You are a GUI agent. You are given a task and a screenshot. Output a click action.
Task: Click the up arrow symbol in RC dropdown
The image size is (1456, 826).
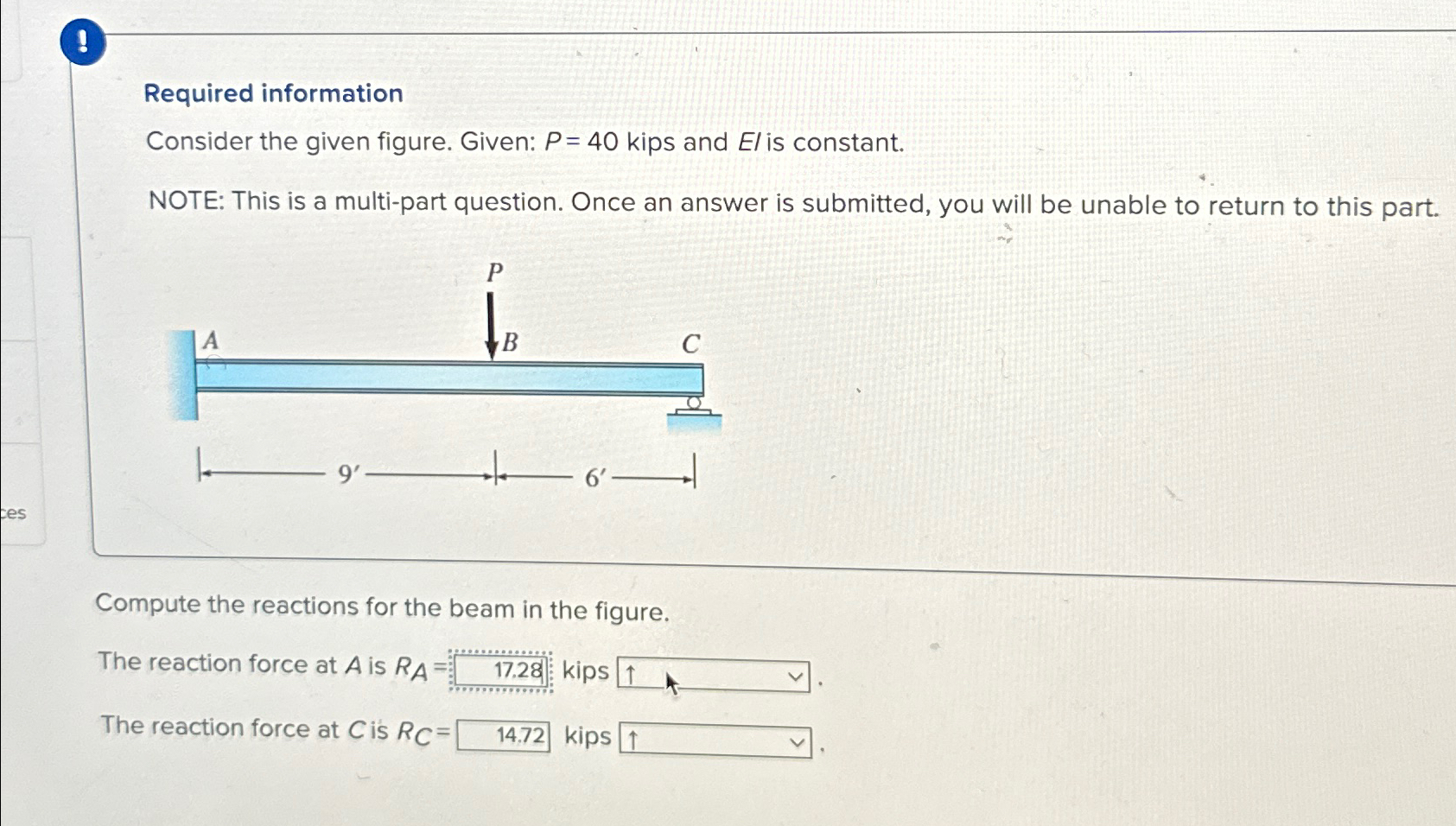[x=635, y=741]
